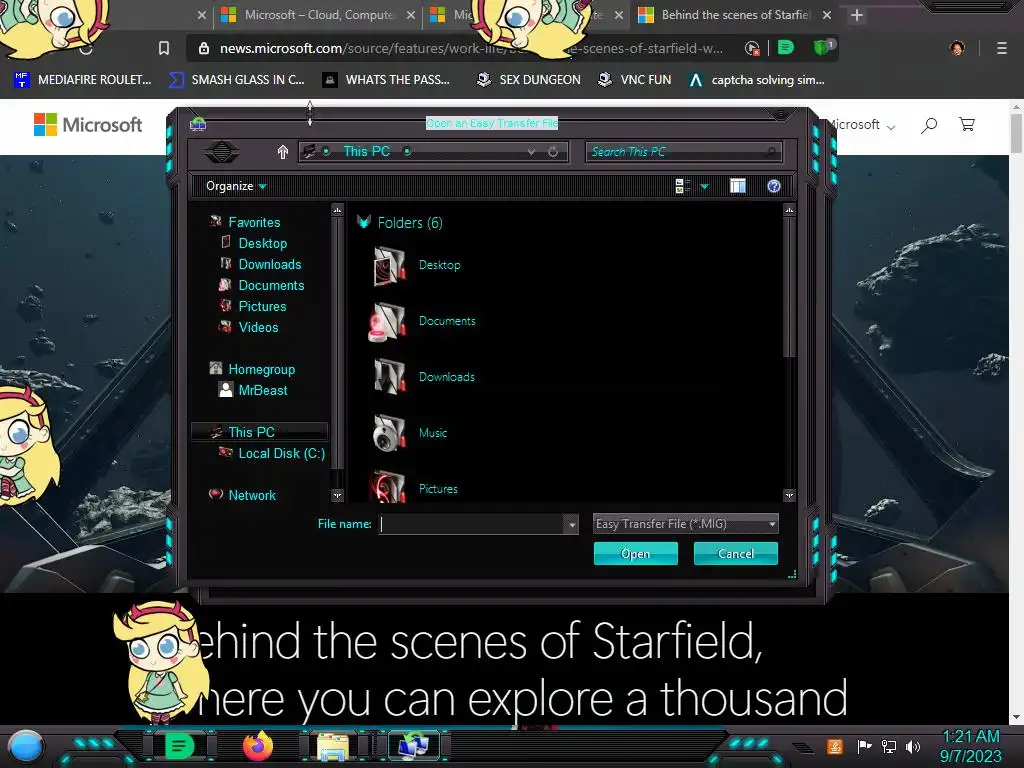Image resolution: width=1024 pixels, height=768 pixels.
Task: Select Local Disk (C:) in tree
Action: tap(281, 453)
